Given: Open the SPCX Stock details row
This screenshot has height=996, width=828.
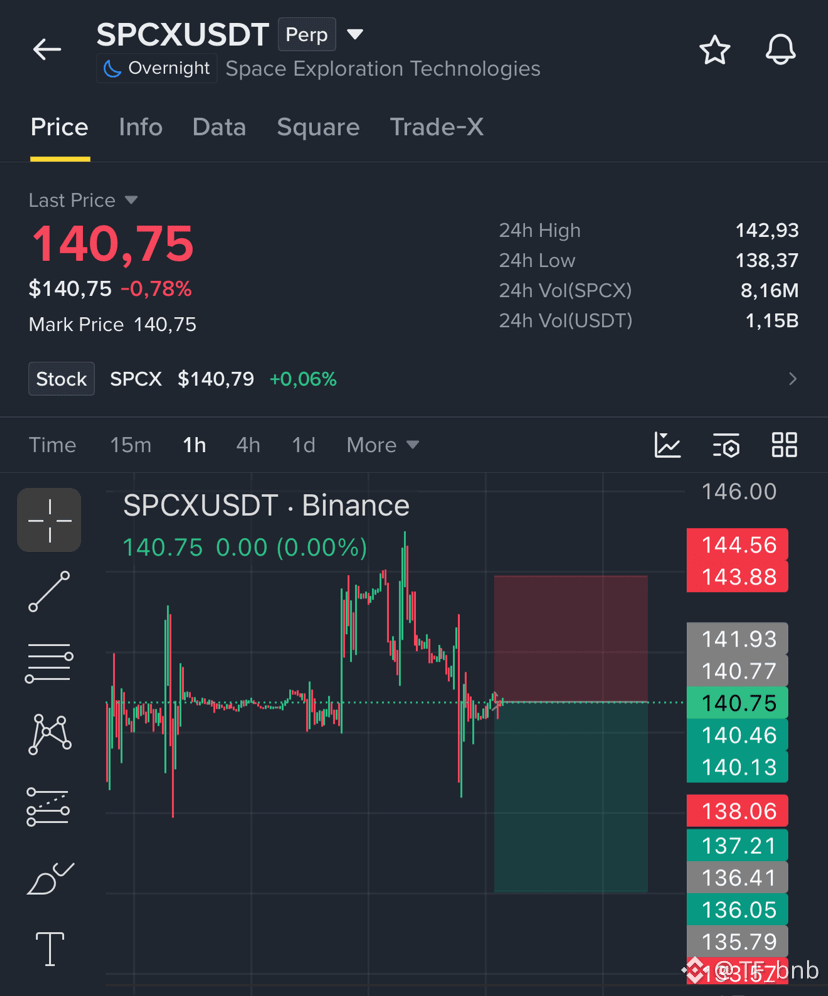Looking at the screenshot, I should (x=413, y=379).
